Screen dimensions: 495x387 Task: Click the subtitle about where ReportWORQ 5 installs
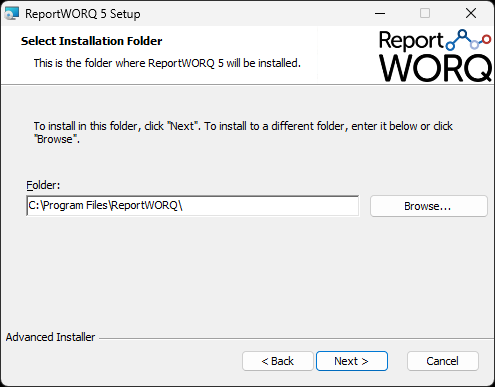(167, 63)
